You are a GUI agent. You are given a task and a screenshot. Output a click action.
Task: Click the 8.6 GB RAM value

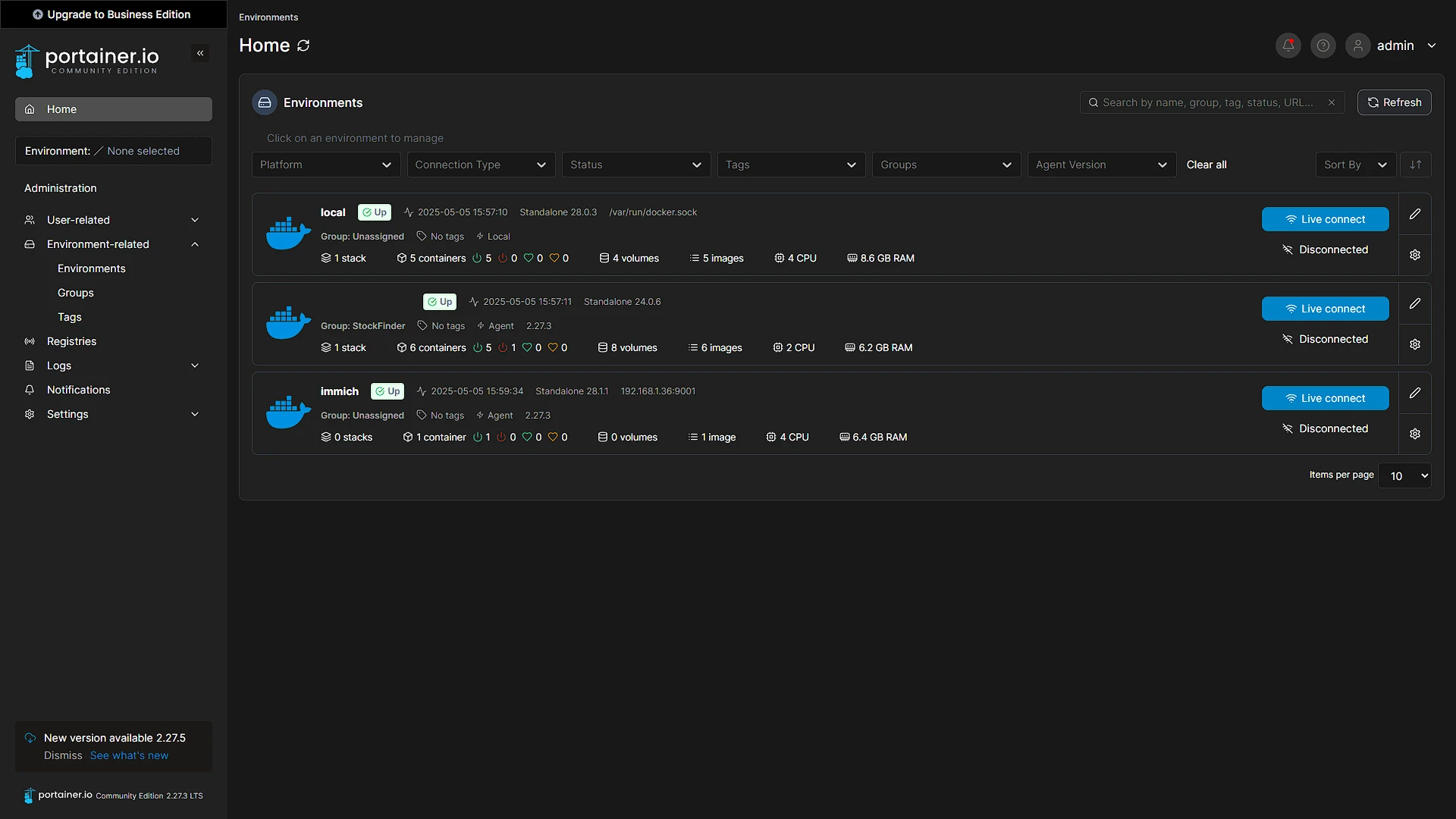pos(880,259)
